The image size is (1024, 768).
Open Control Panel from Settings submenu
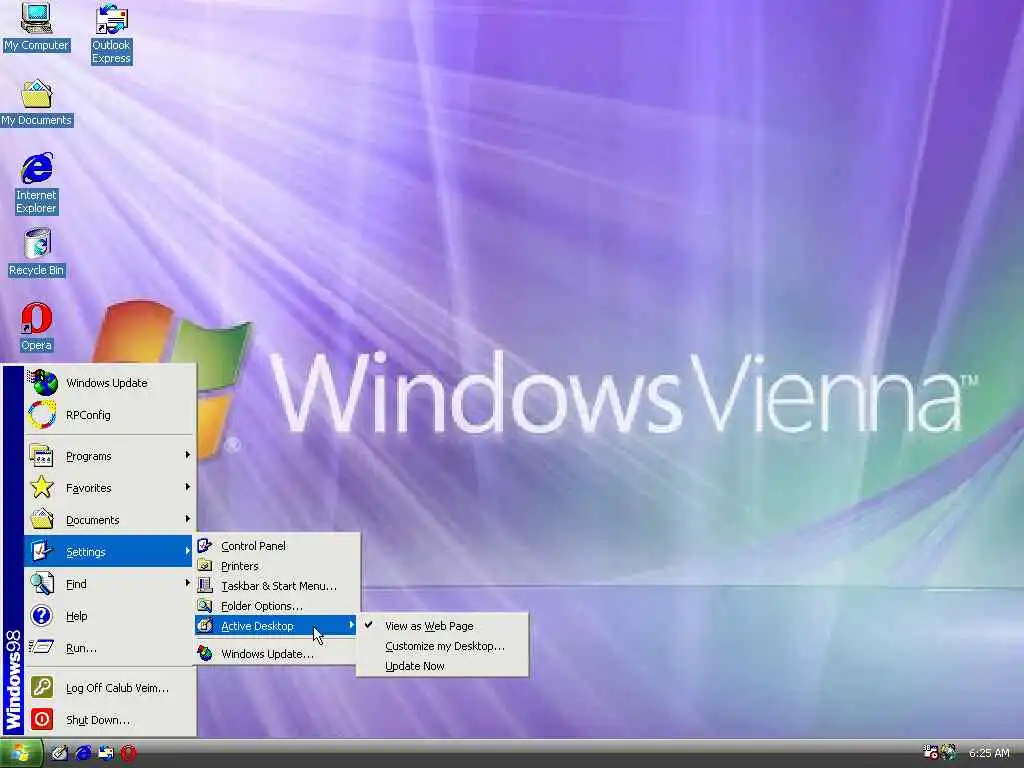click(x=277, y=546)
